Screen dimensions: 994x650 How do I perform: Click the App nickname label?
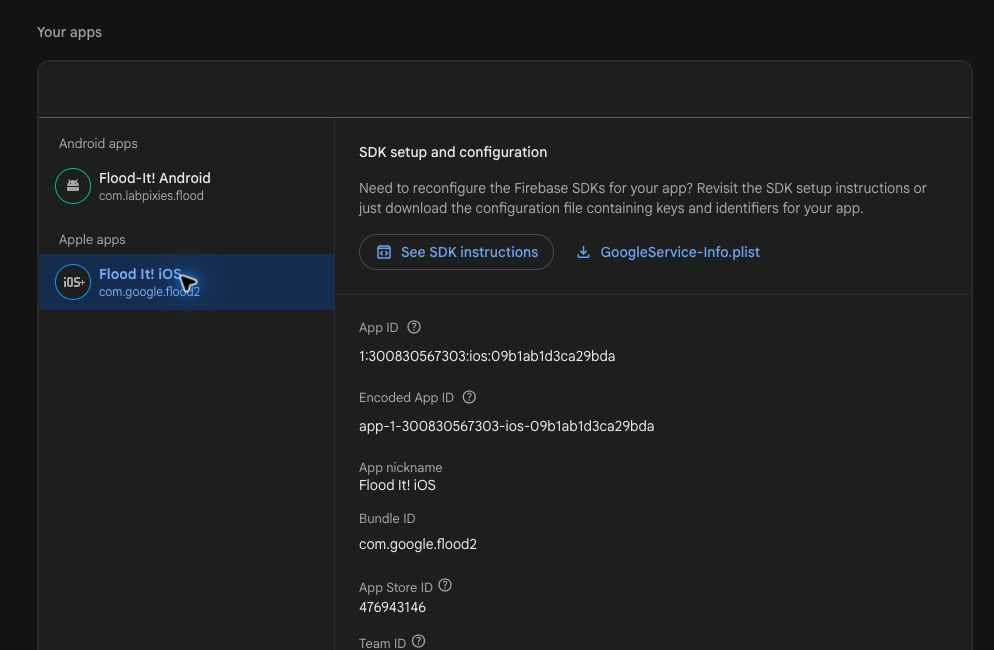pos(401,467)
